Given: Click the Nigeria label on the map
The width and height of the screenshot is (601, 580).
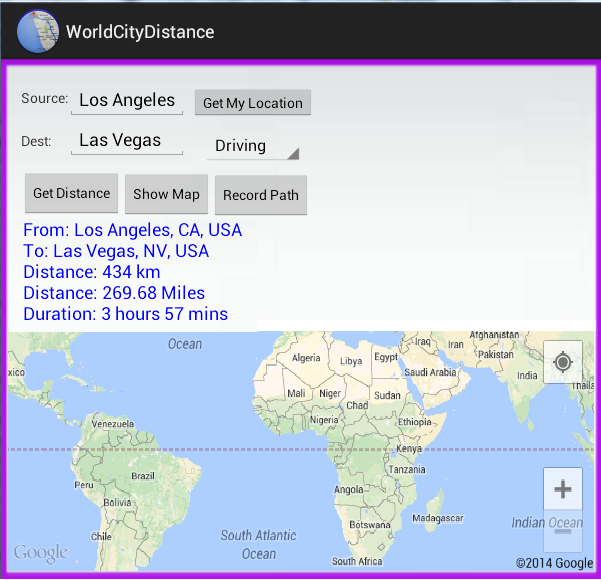Looking at the screenshot, I should pyautogui.click(x=324, y=420).
